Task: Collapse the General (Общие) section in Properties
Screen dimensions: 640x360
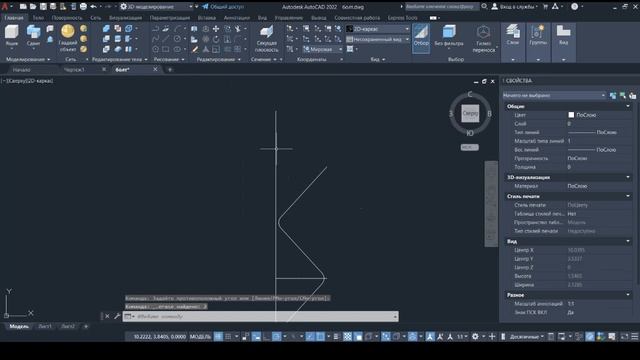Action: (x=628, y=106)
